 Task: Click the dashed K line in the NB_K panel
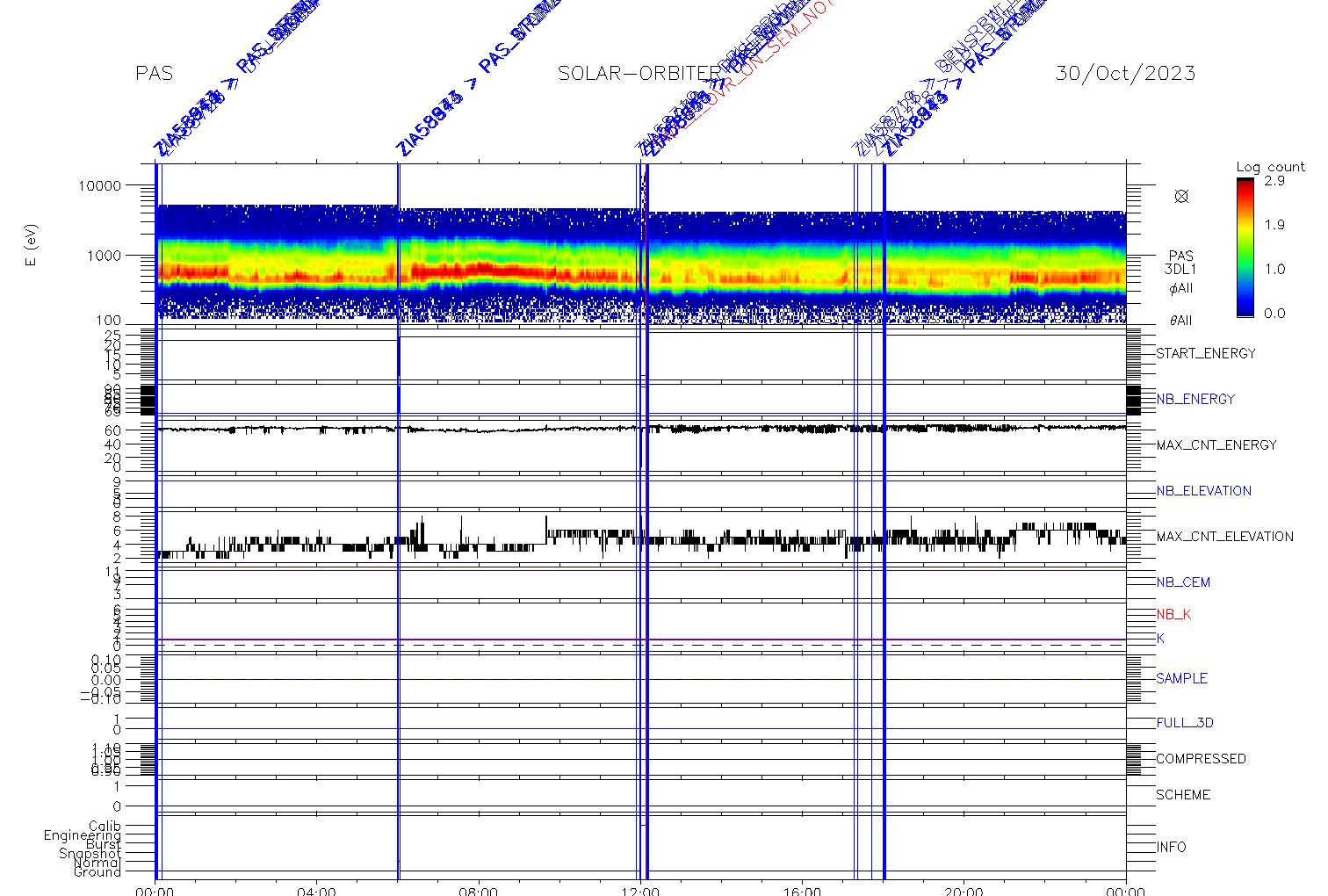[641, 646]
